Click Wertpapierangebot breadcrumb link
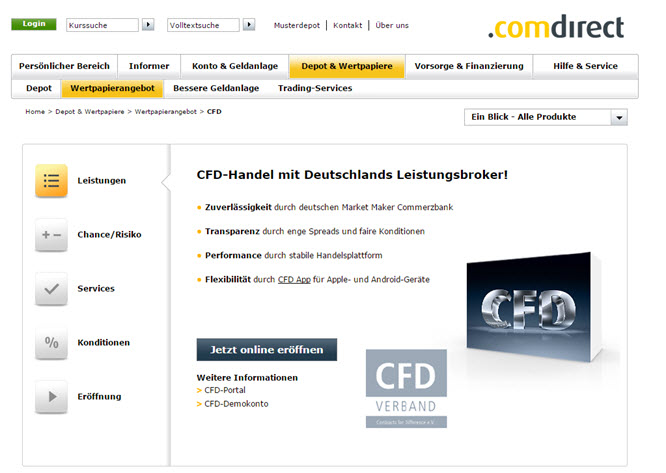 (x=166, y=112)
